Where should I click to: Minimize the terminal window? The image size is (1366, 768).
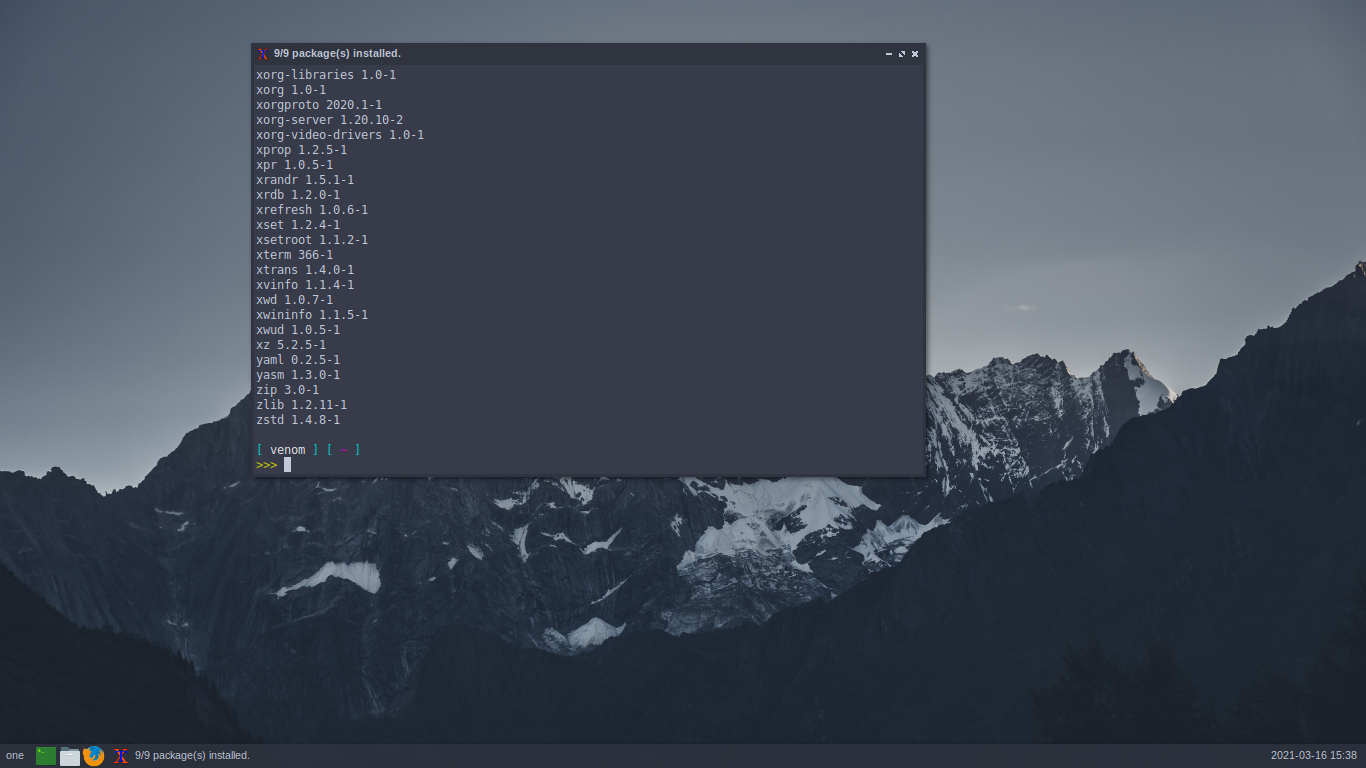tap(889, 54)
